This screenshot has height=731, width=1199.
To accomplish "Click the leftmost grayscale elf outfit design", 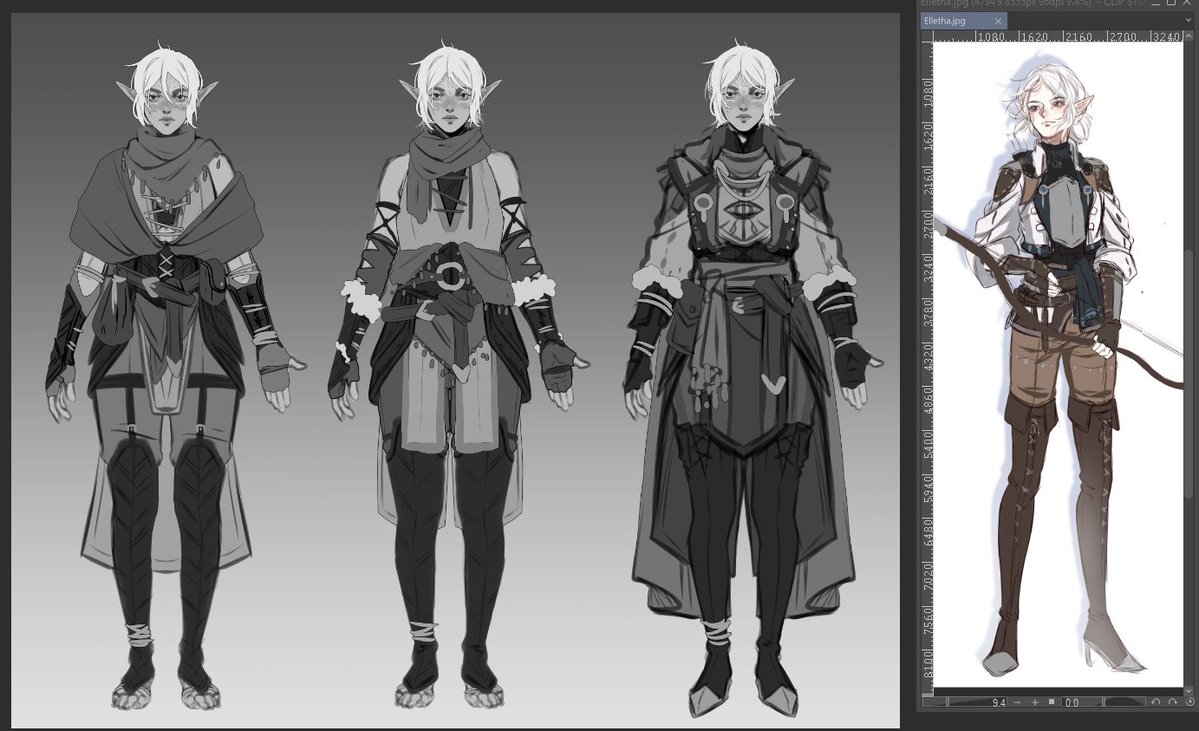I will (x=166, y=376).
